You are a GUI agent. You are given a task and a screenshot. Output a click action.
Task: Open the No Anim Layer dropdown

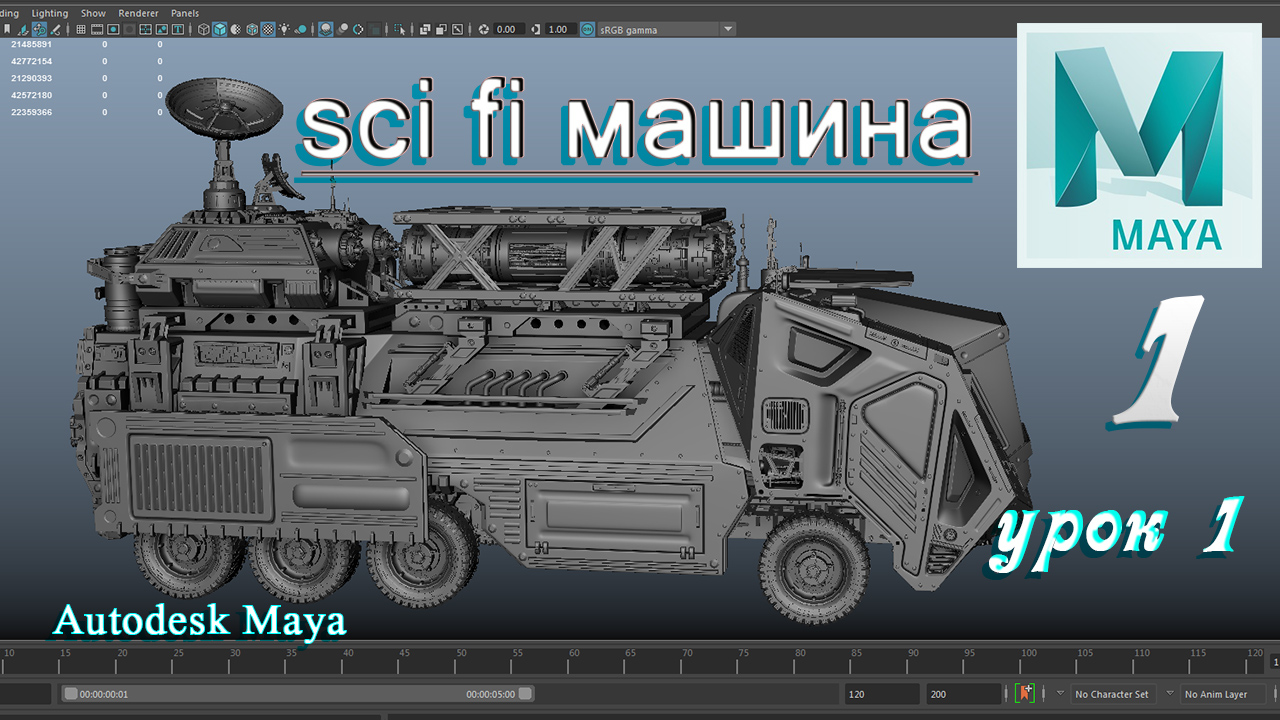point(1222,694)
